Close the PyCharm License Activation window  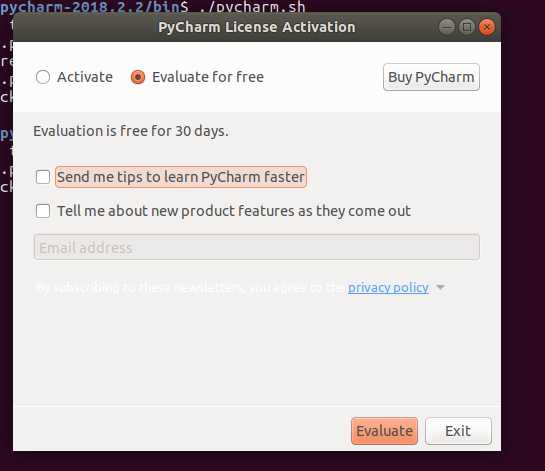pyautogui.click(x=487, y=27)
